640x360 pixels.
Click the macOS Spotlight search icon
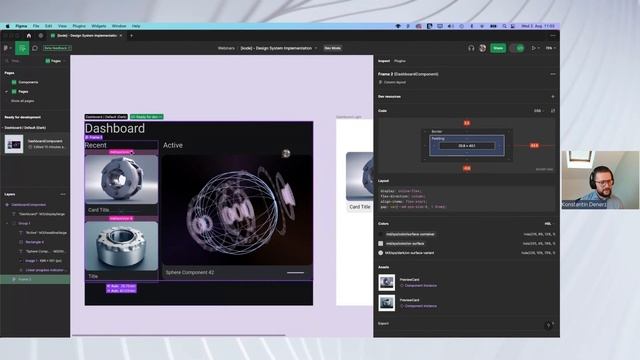504,26
